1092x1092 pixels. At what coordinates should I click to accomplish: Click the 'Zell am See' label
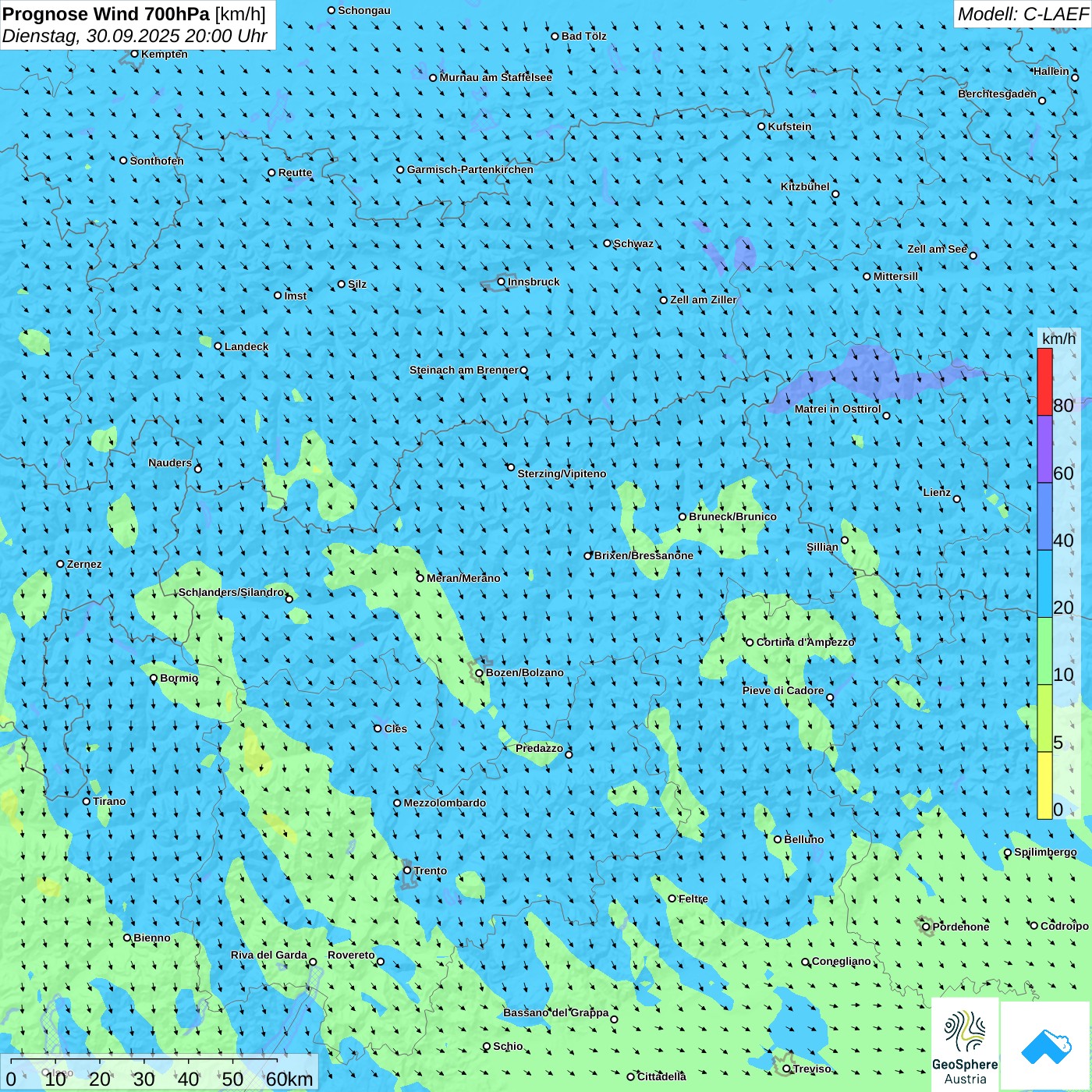click(x=937, y=249)
